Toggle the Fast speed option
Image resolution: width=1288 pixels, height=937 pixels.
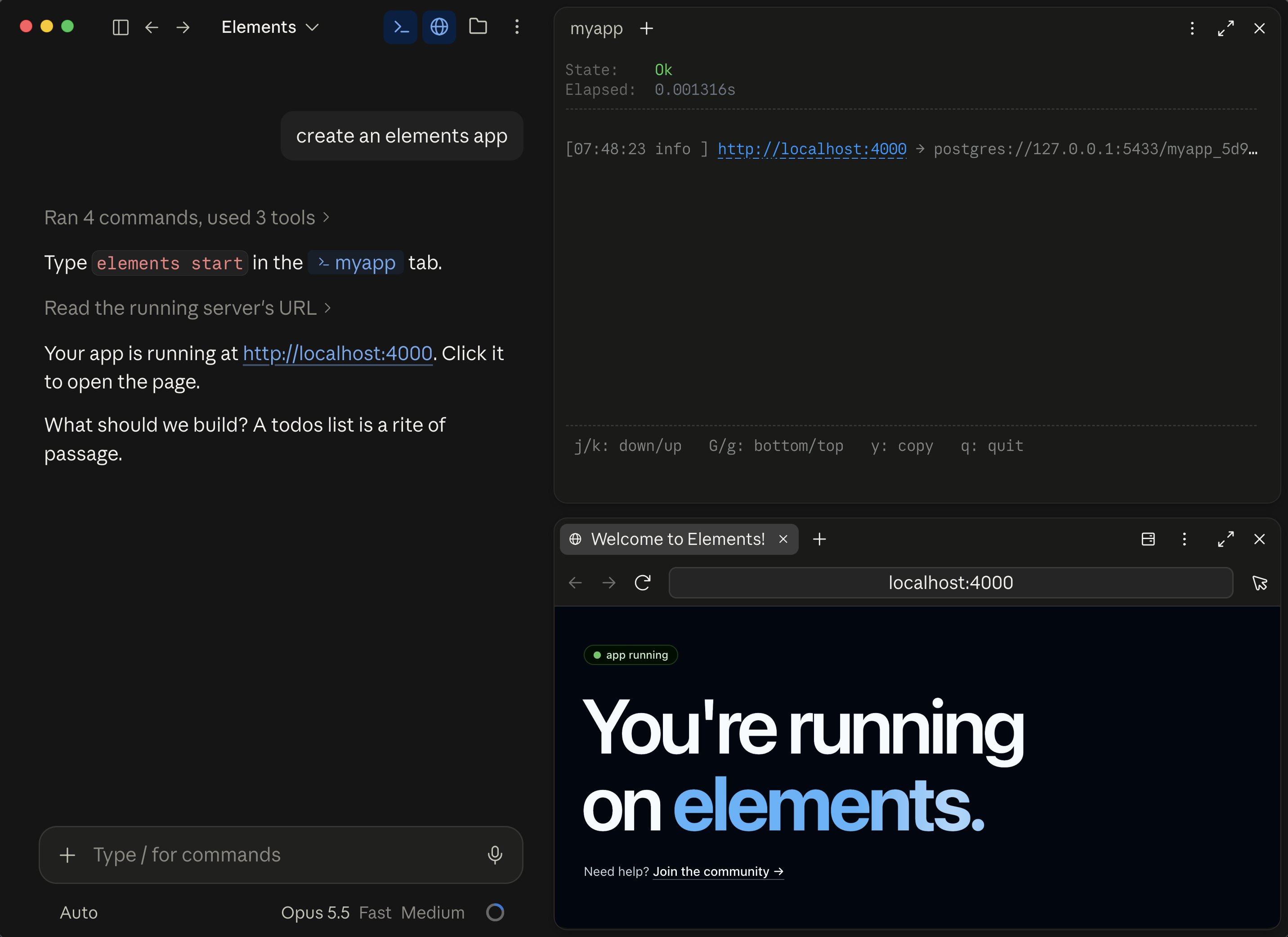click(375, 913)
